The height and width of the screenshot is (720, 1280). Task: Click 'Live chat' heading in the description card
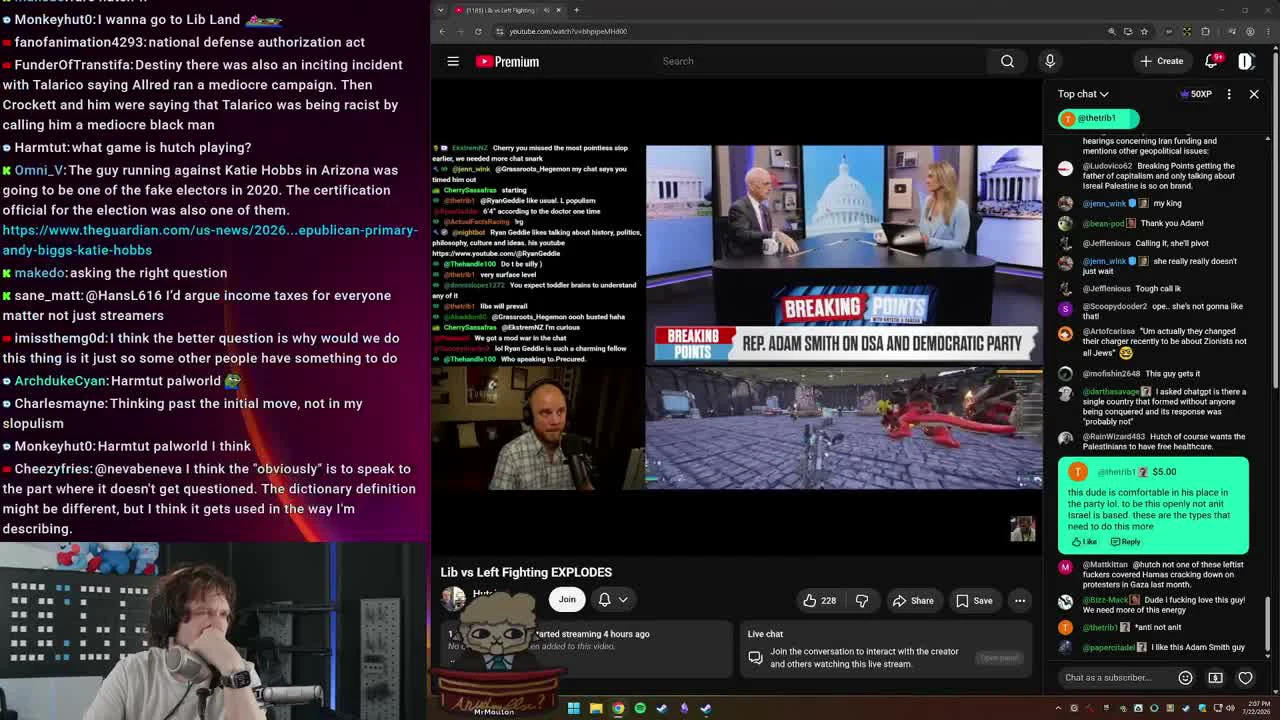(765, 634)
